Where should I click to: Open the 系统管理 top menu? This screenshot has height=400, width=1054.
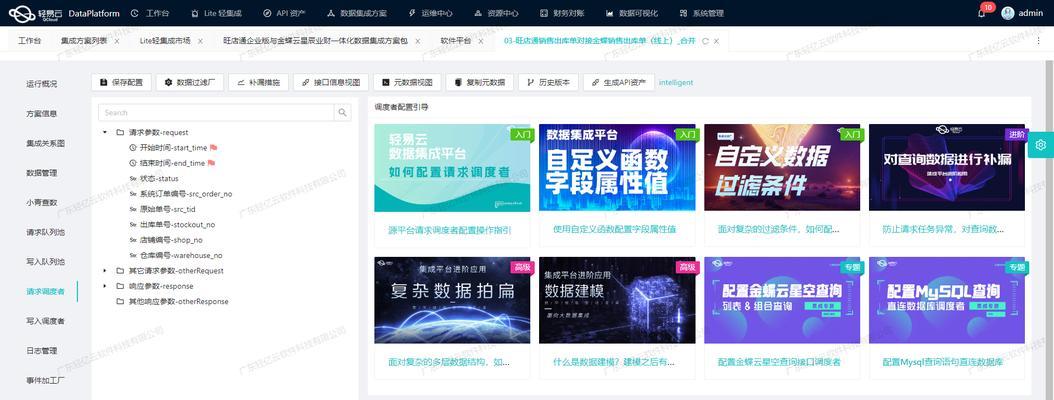(701, 13)
